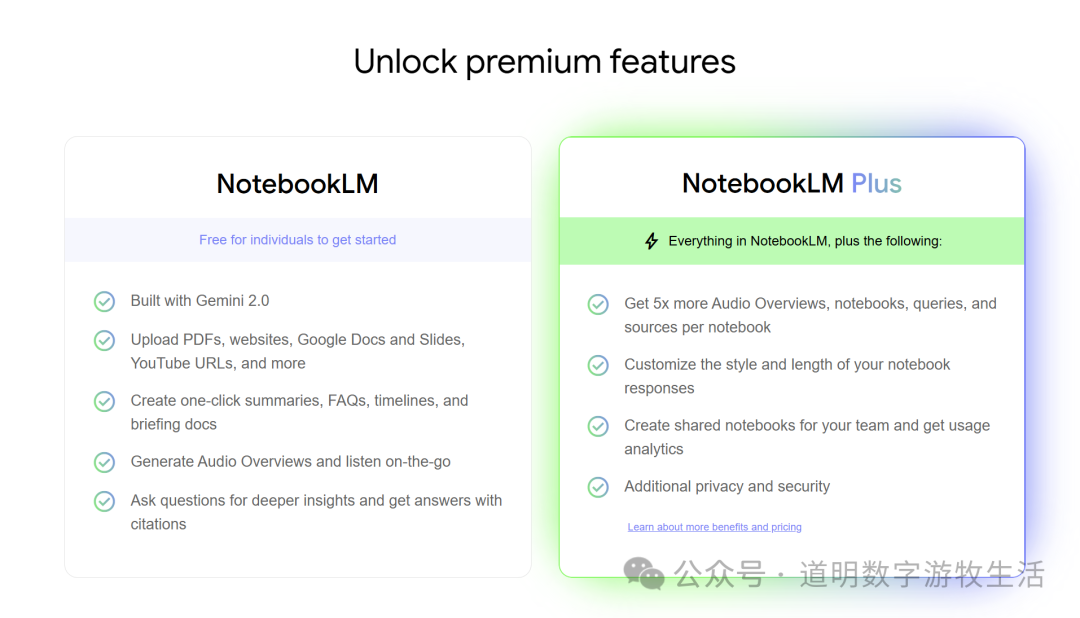Click the checkmark next to Customize style and length
Screen dimensions: 1080x618
click(598, 365)
